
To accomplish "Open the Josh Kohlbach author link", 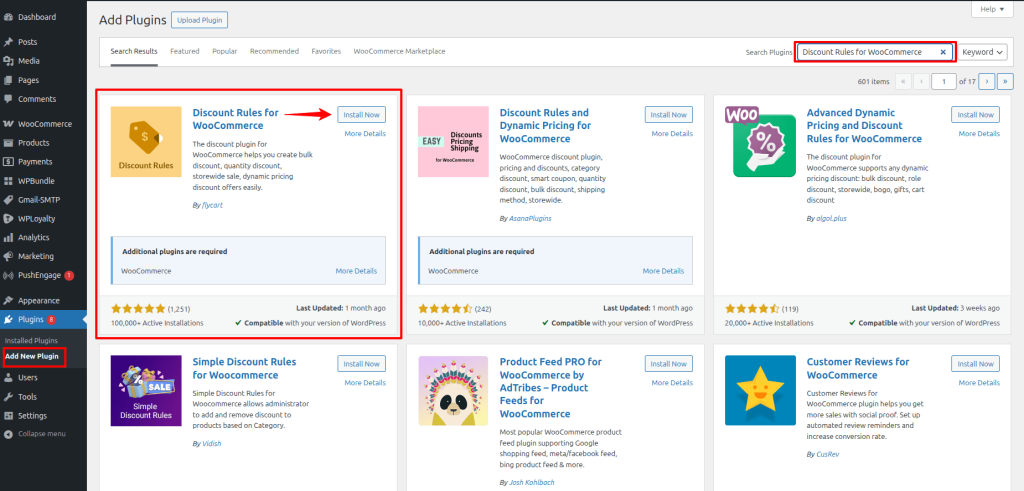I will (x=533, y=483).
